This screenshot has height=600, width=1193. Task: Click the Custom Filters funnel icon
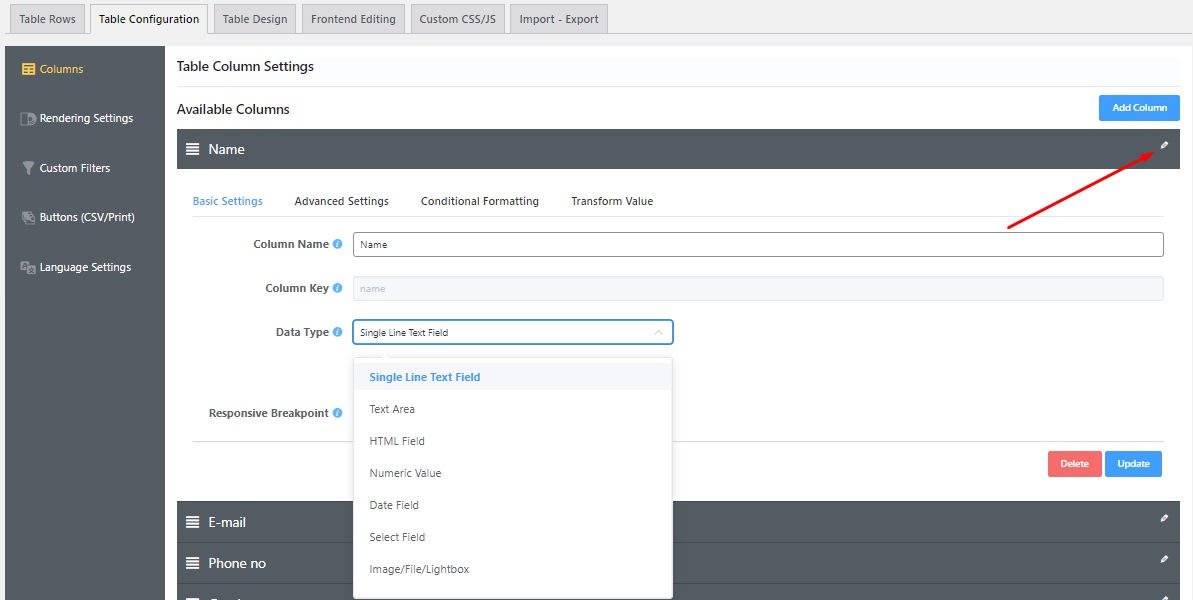click(28, 168)
